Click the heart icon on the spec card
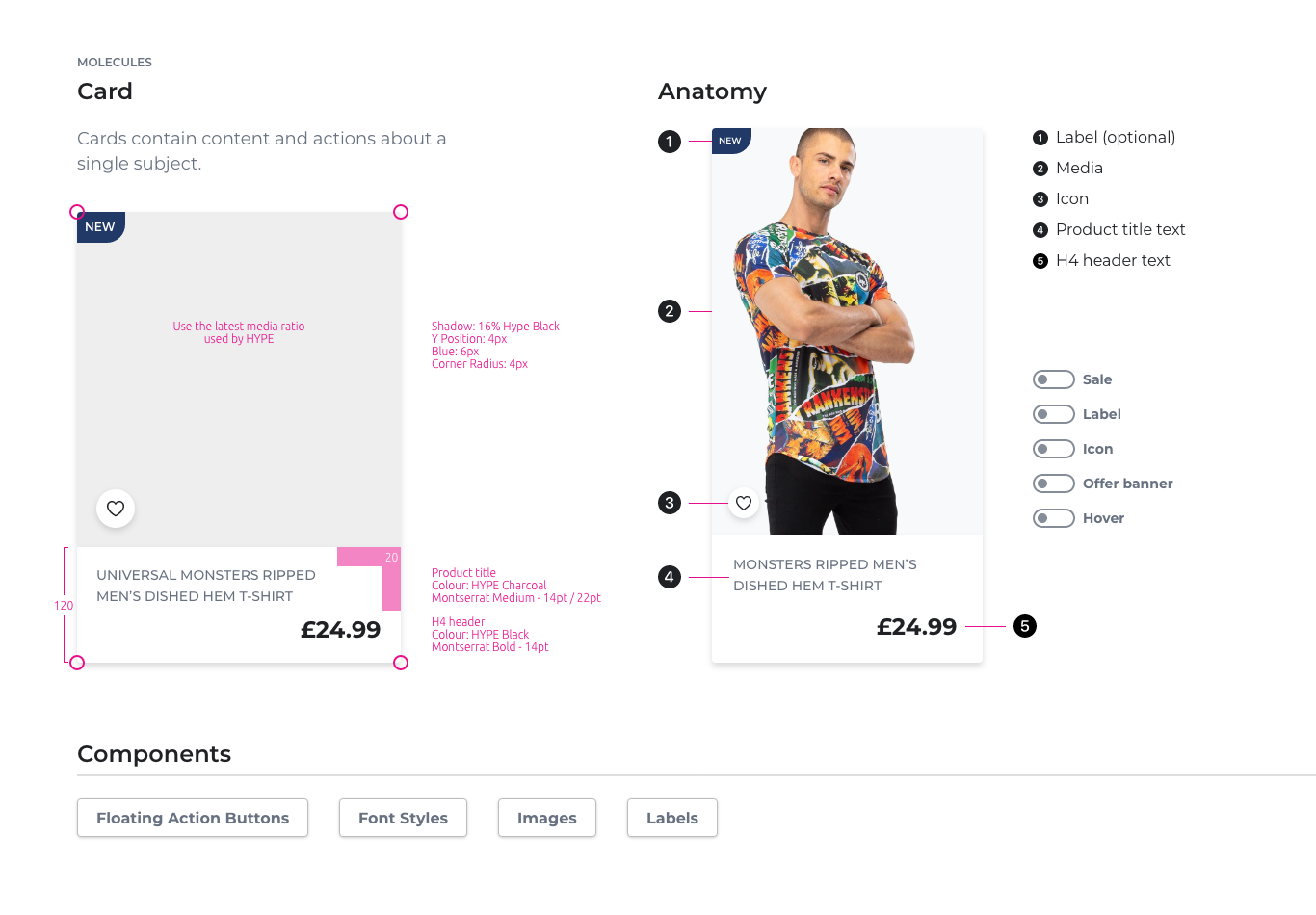 pyautogui.click(x=116, y=509)
